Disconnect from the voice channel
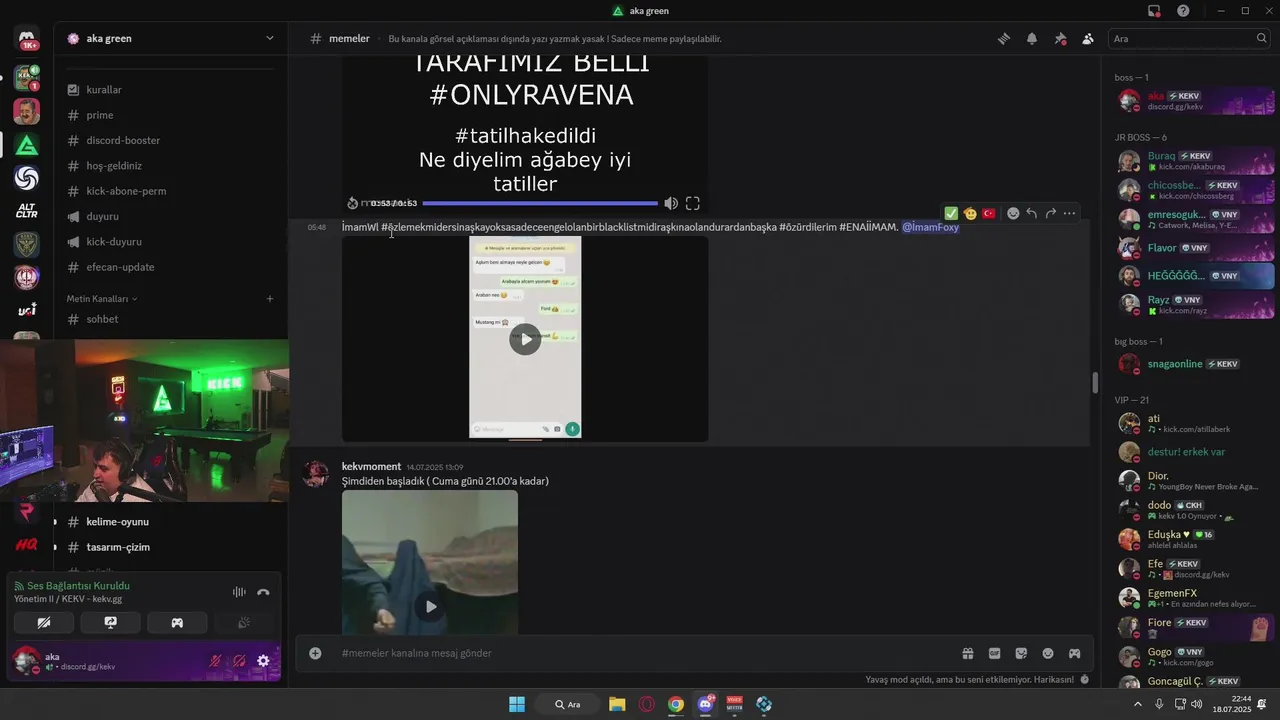This screenshot has width=1280, height=720. click(x=263, y=592)
